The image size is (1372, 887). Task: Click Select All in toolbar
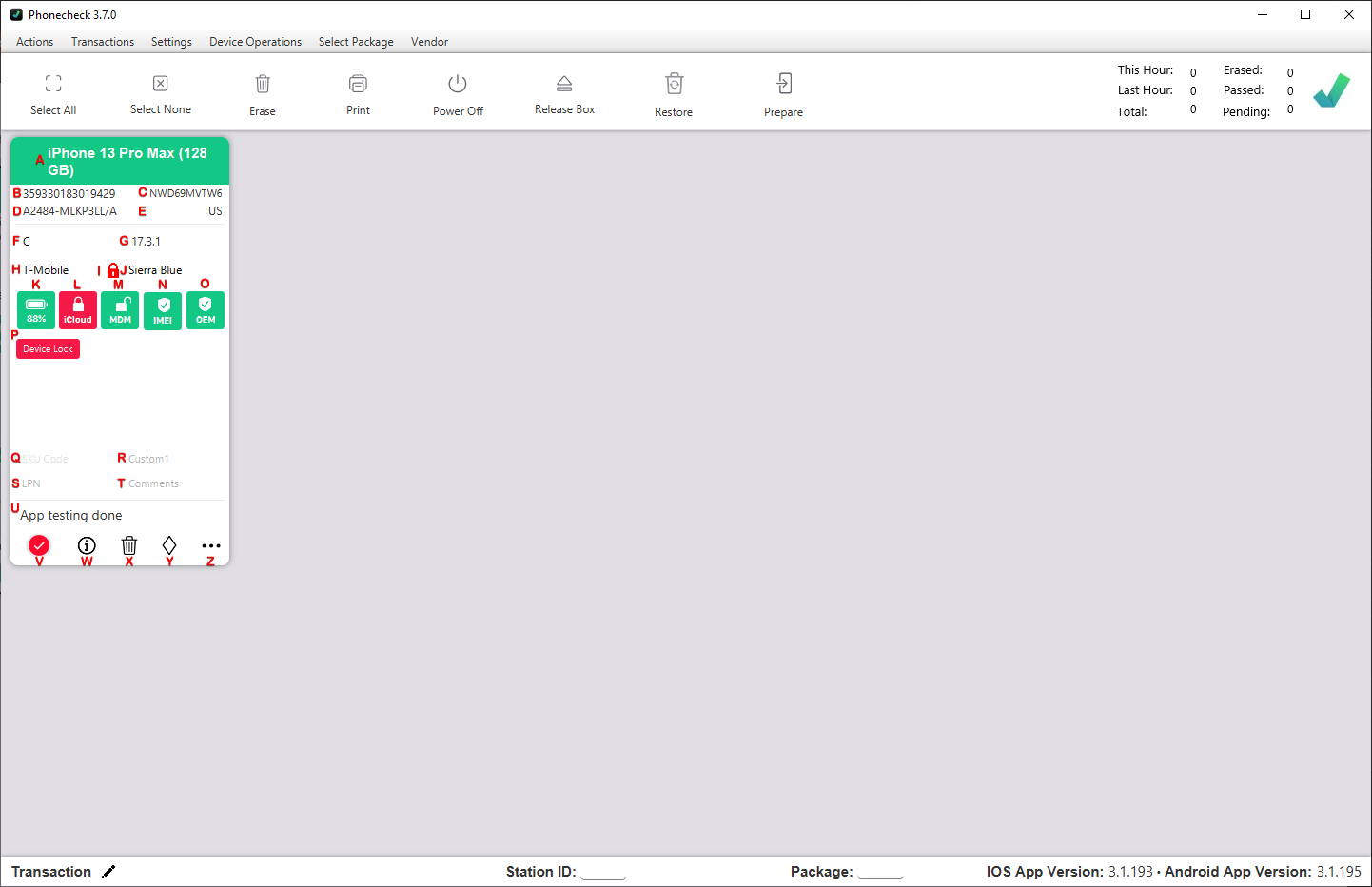53,94
